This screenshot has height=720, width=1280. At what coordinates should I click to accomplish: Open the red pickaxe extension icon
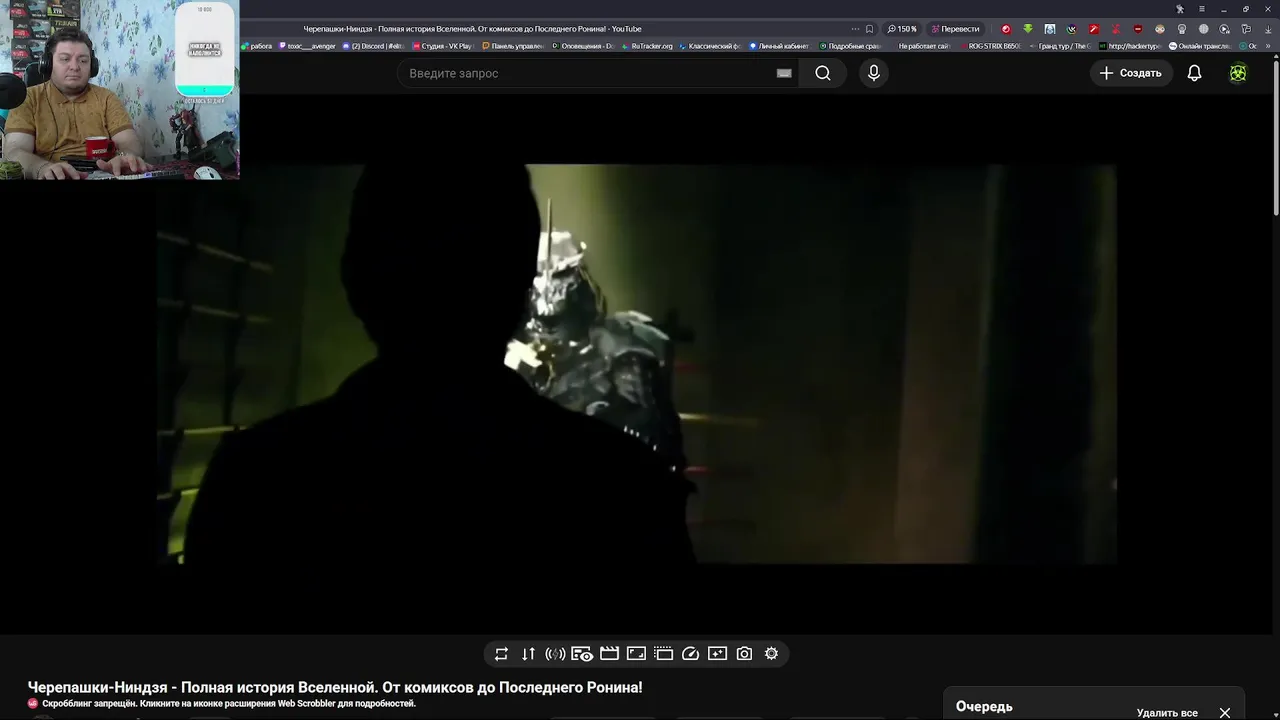[x=1093, y=29]
